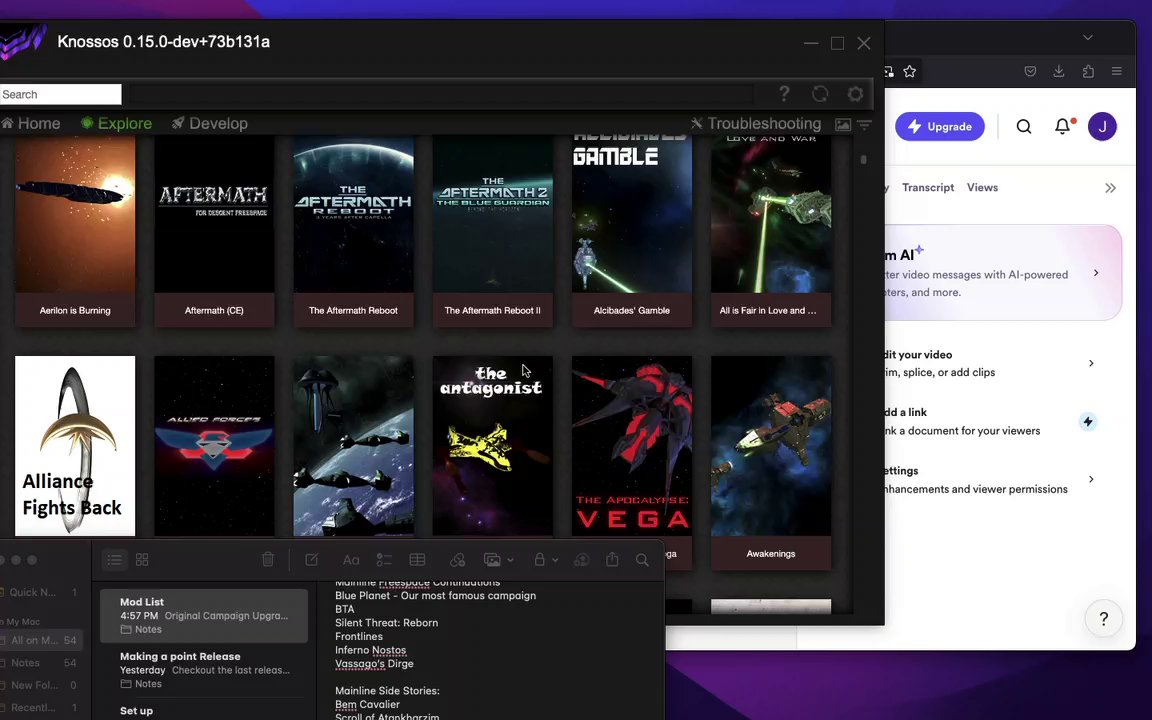Insert table in Notes toolbar
Viewport: 1152px width, 720px height.
[x=417, y=560]
